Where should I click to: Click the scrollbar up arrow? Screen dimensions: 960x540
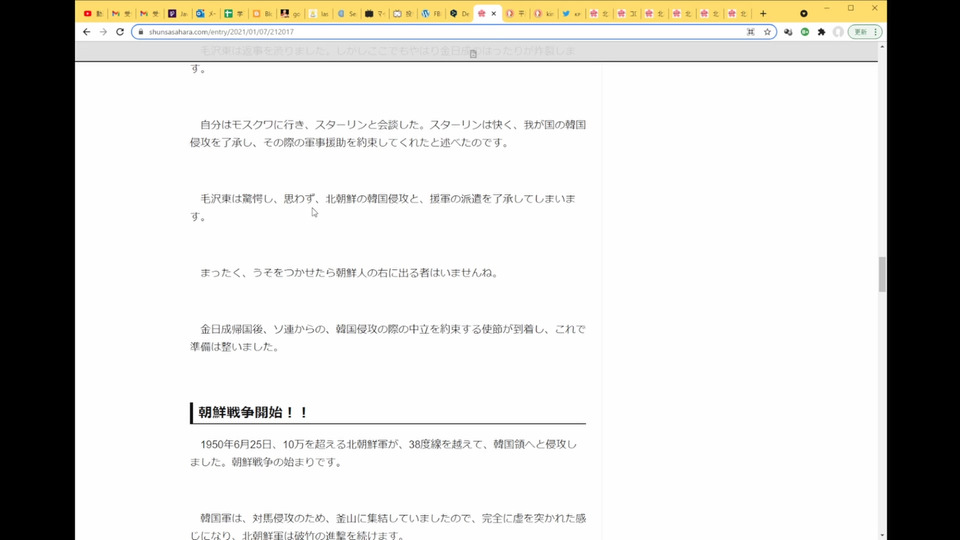pyautogui.click(x=882, y=47)
